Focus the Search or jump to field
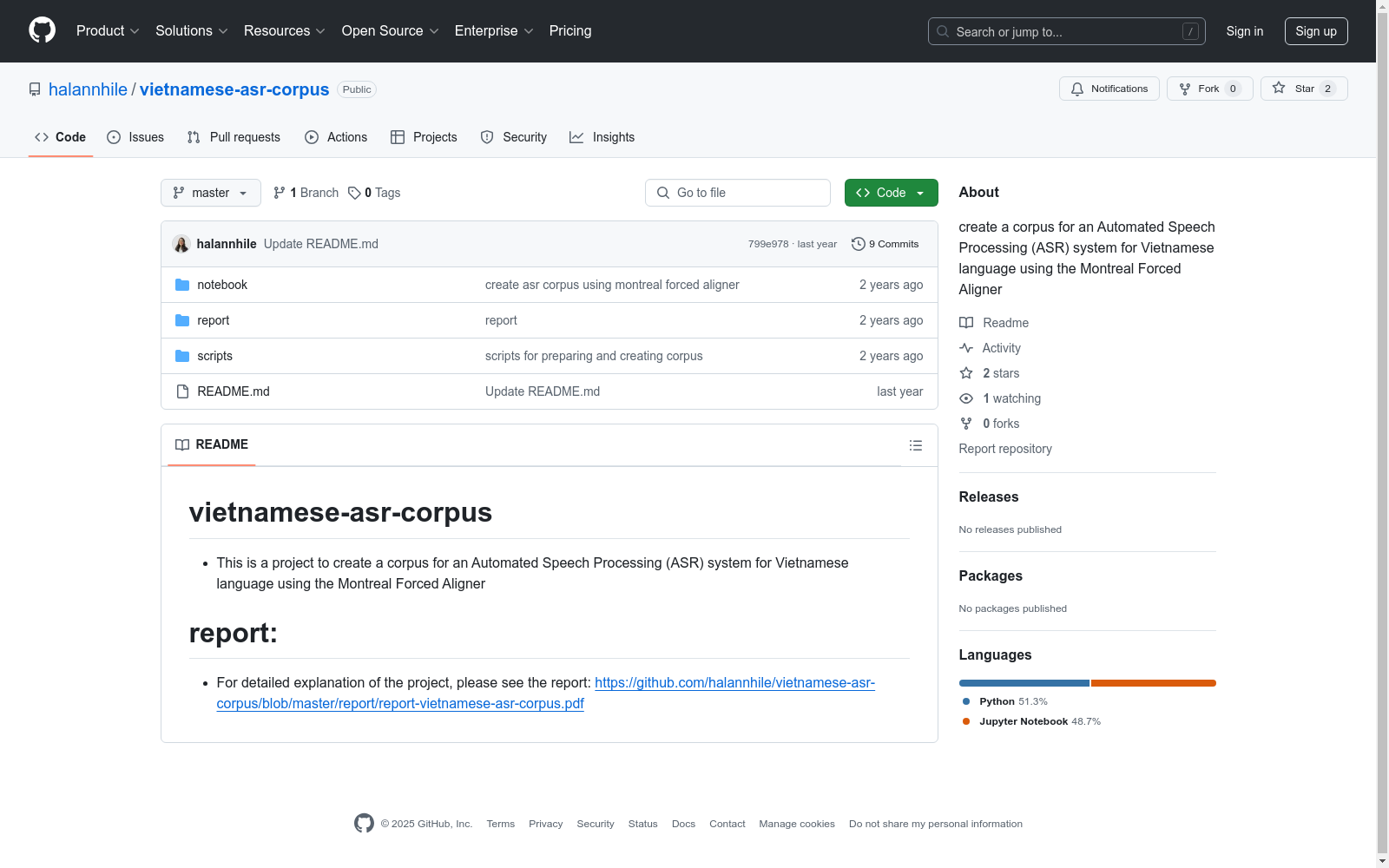Image resolution: width=1389 pixels, height=868 pixels. 1067,31
